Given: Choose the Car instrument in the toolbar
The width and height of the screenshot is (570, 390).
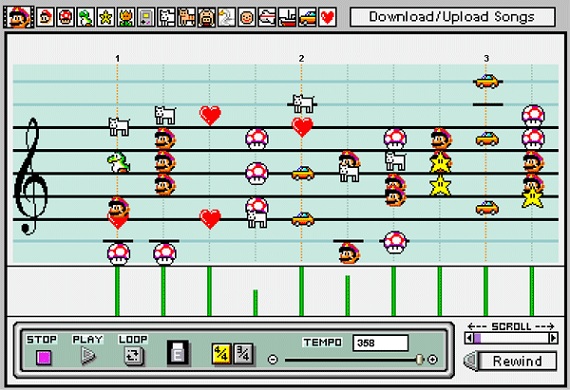Looking at the screenshot, I should [307, 17].
